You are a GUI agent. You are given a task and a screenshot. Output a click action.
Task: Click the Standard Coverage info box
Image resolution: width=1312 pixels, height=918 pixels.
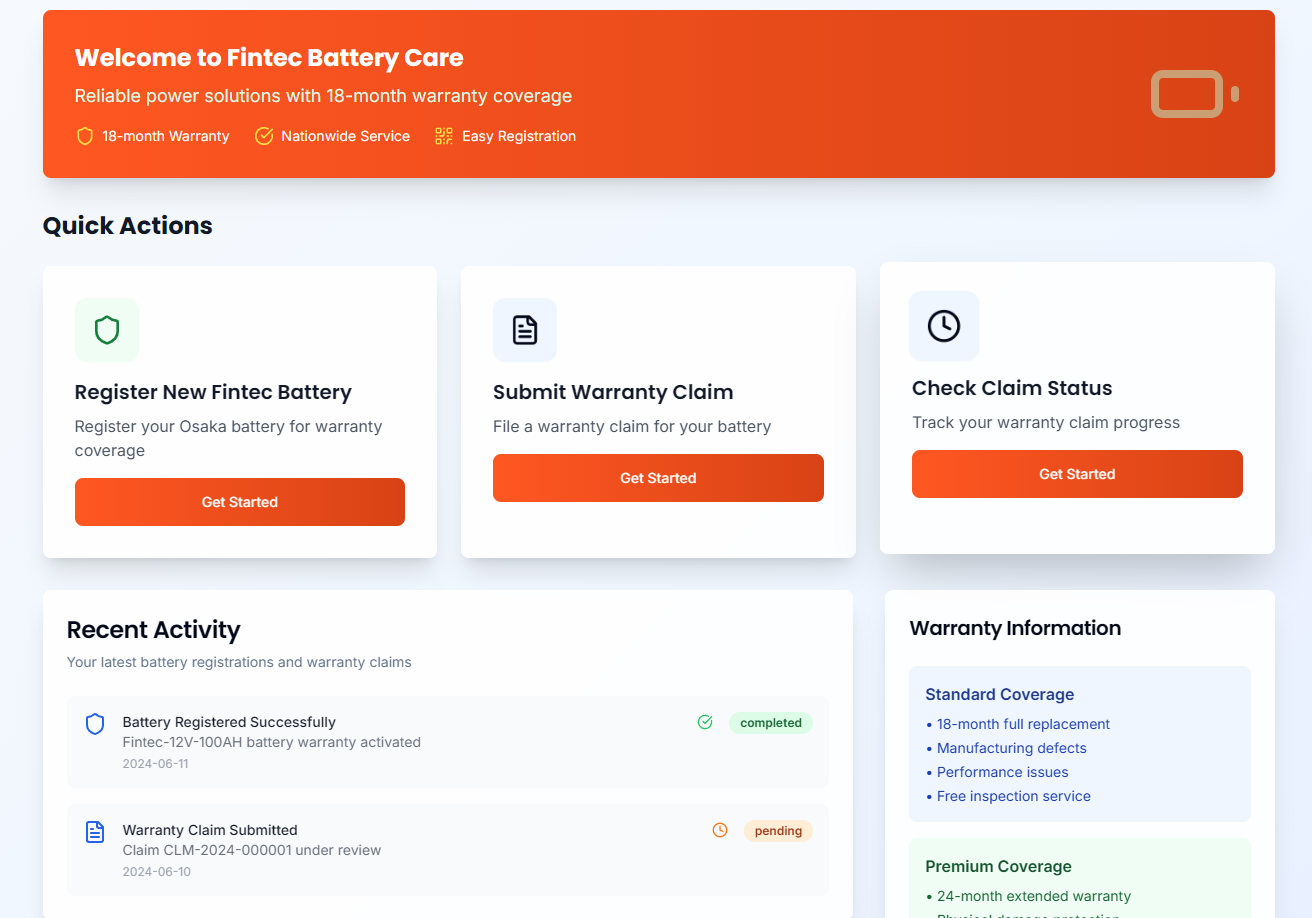coord(1080,744)
